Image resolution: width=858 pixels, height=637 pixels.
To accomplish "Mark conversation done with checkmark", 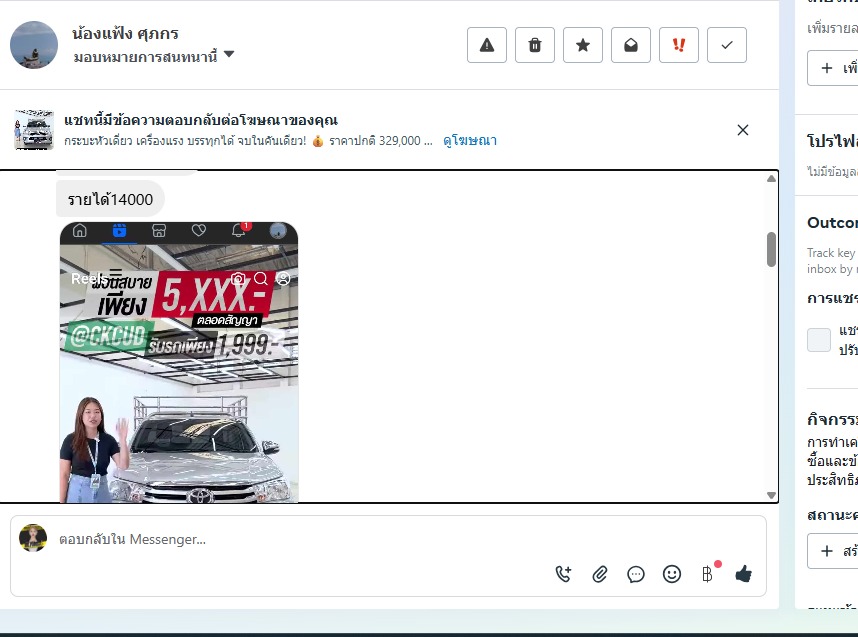I will [x=727, y=45].
